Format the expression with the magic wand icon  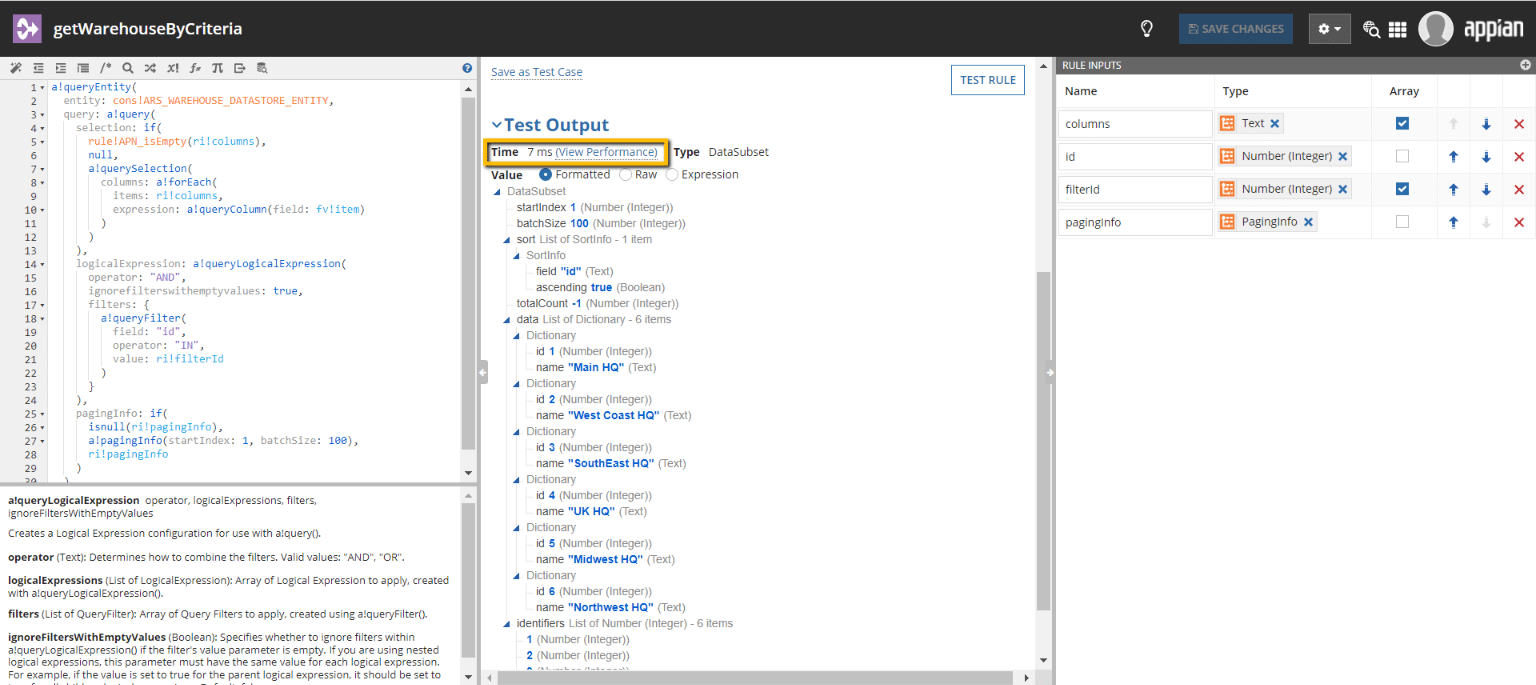pyautogui.click(x=16, y=68)
